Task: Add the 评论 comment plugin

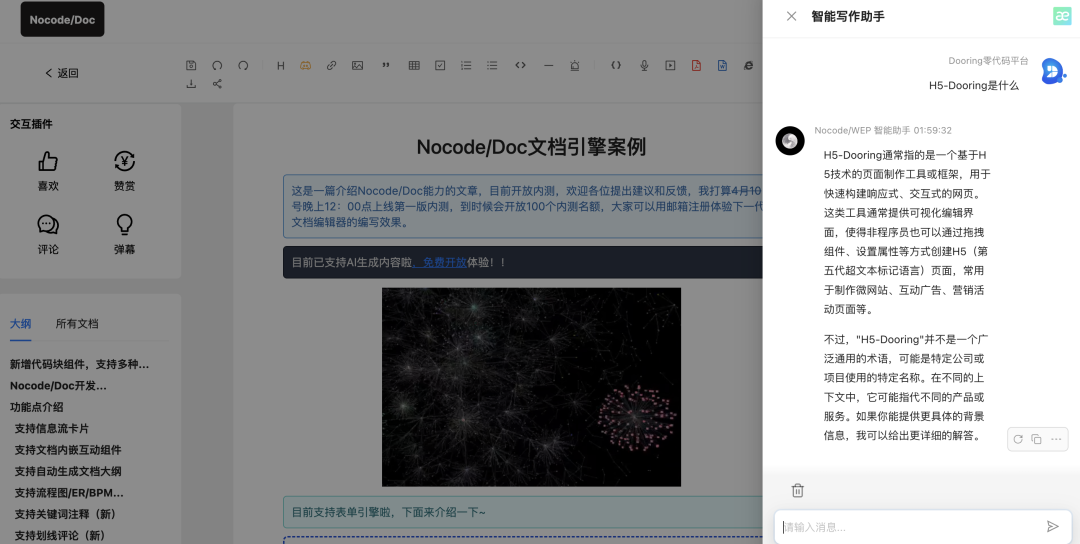Action: 48,234
